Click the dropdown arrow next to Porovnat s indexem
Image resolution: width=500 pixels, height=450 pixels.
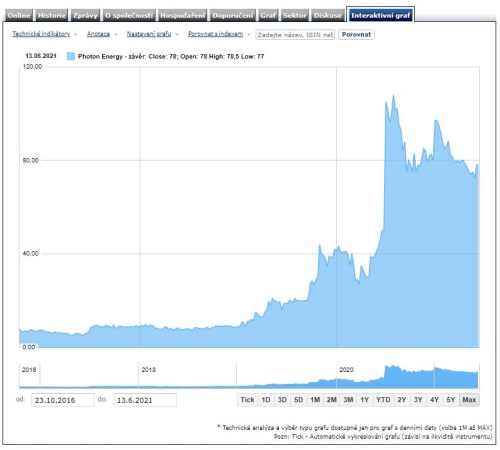[x=248, y=34]
